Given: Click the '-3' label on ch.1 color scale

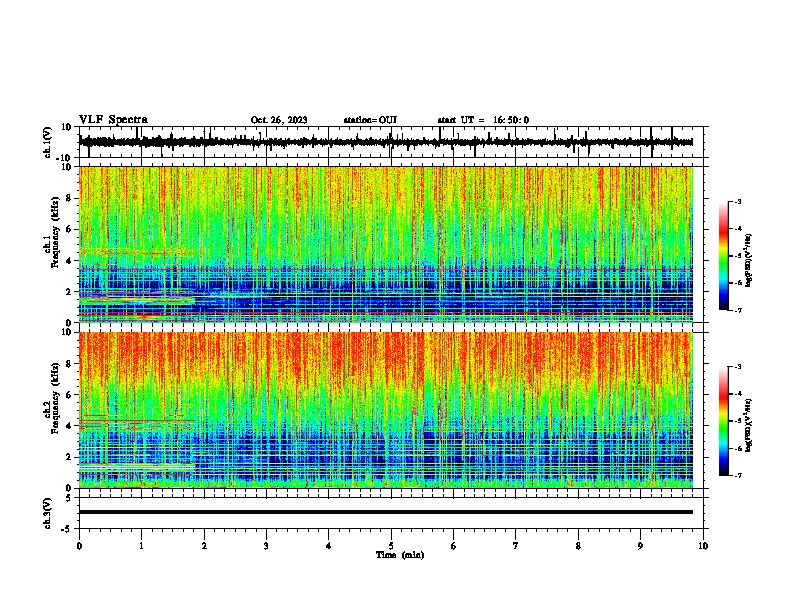Looking at the screenshot, I should (x=738, y=202).
